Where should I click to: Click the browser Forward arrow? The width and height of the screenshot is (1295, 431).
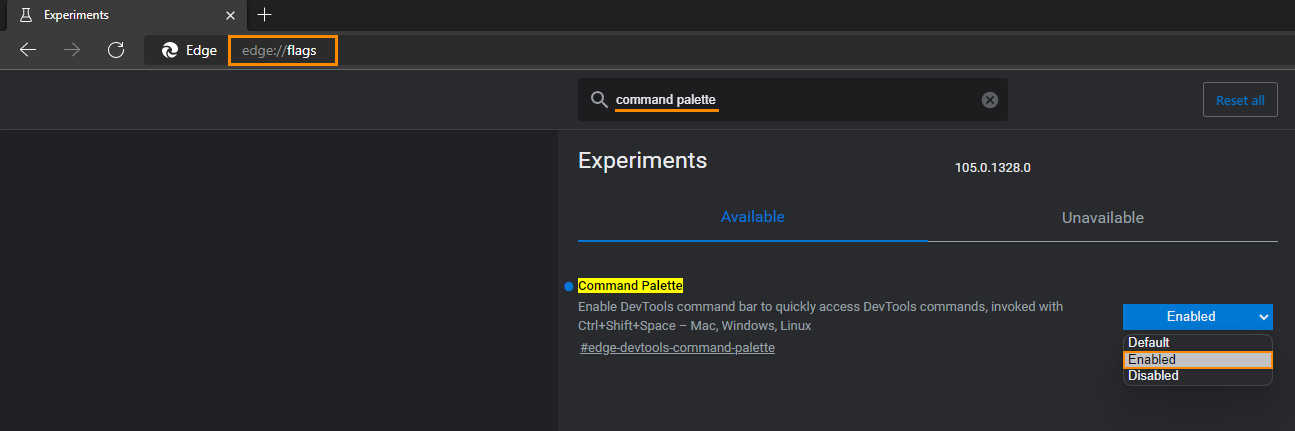tap(72, 50)
